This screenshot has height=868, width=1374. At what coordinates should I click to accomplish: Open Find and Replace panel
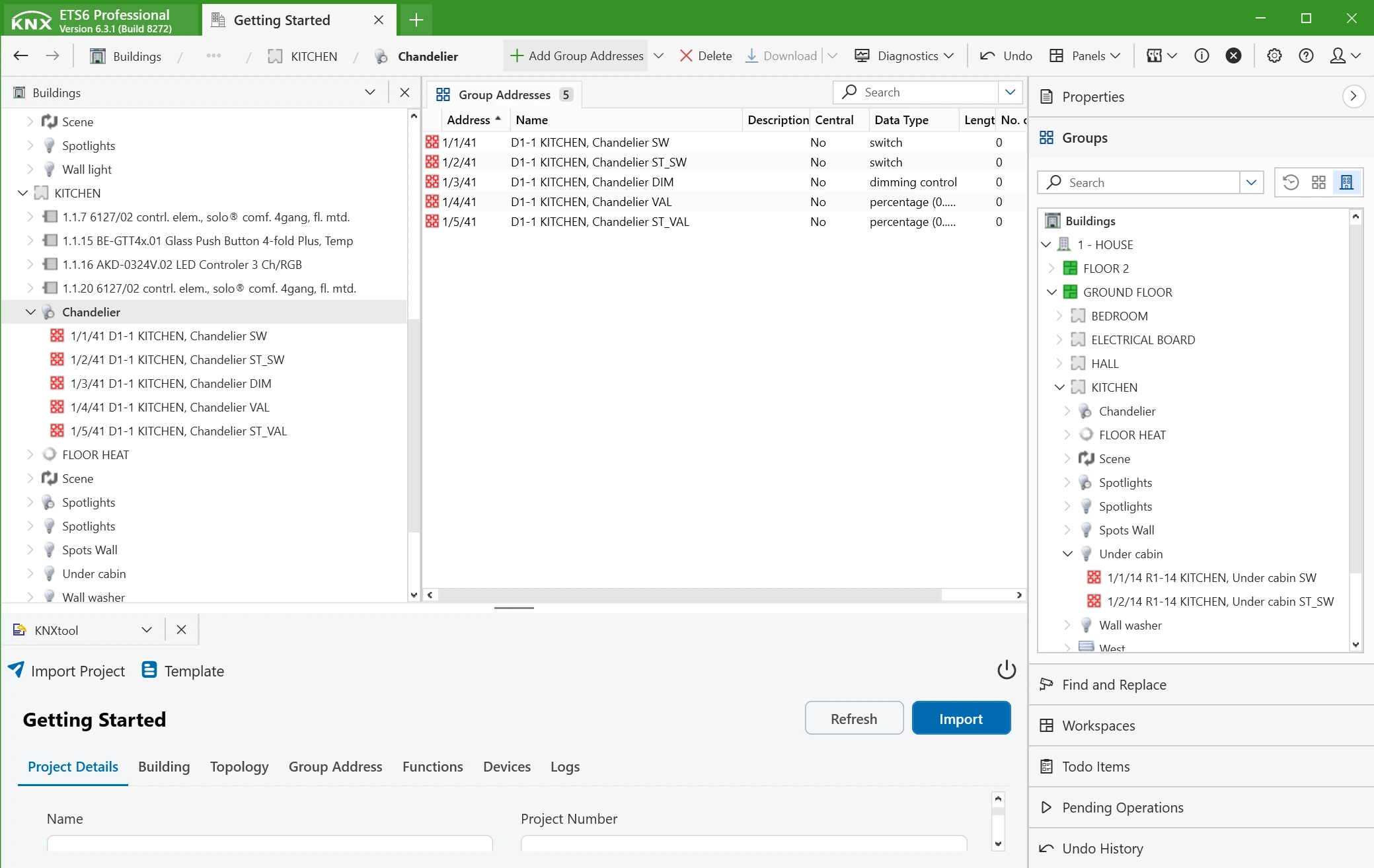[1201, 684]
